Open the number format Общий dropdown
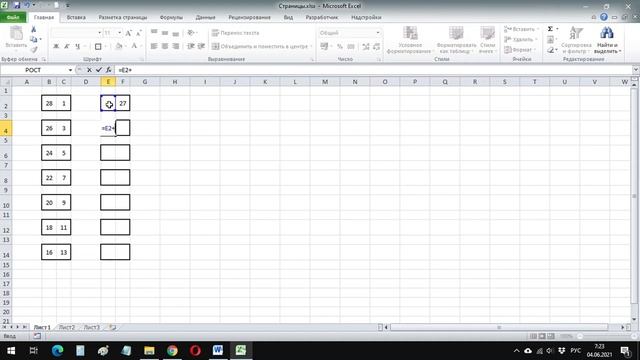The height and width of the screenshot is (360, 640). (378, 33)
